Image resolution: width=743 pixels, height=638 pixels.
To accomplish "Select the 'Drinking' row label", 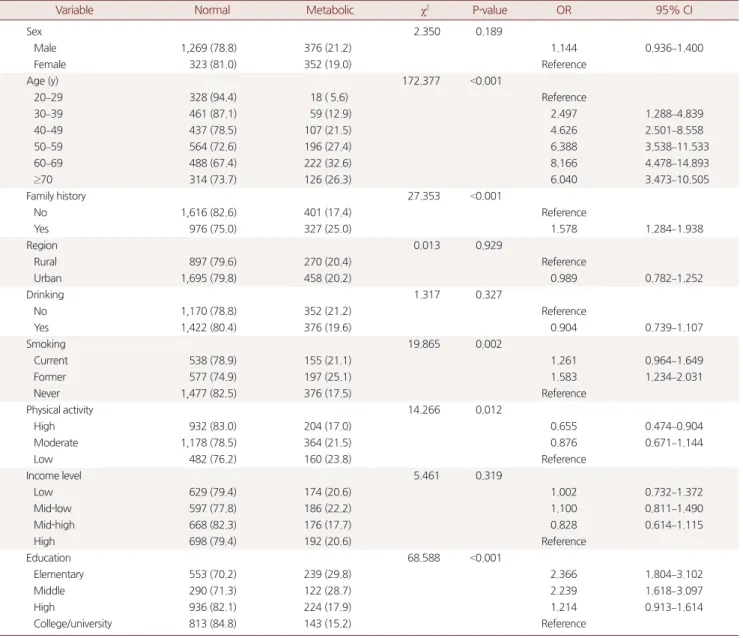I will tap(45, 294).
